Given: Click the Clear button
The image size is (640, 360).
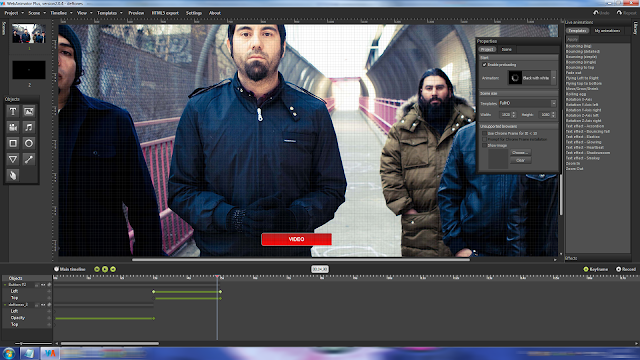Looking at the screenshot, I should 520,160.
